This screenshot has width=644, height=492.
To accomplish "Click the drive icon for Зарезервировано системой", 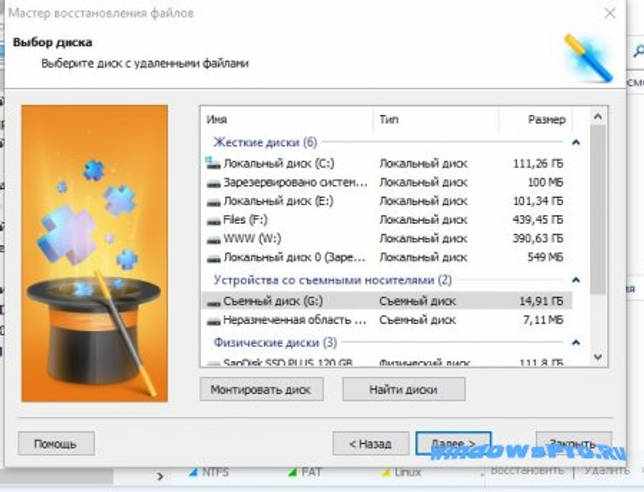I will 214,183.
